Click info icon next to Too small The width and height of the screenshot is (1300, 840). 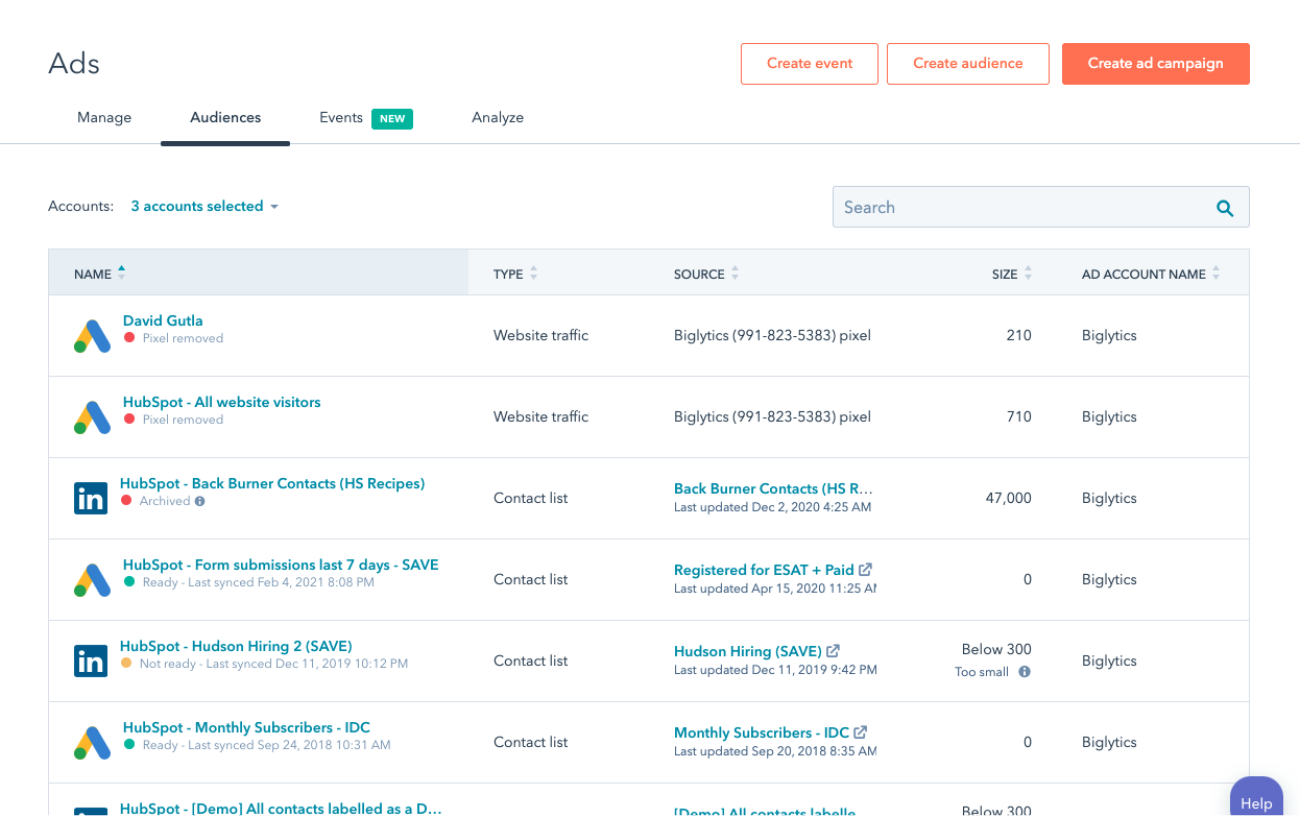pyautogui.click(x=1024, y=672)
